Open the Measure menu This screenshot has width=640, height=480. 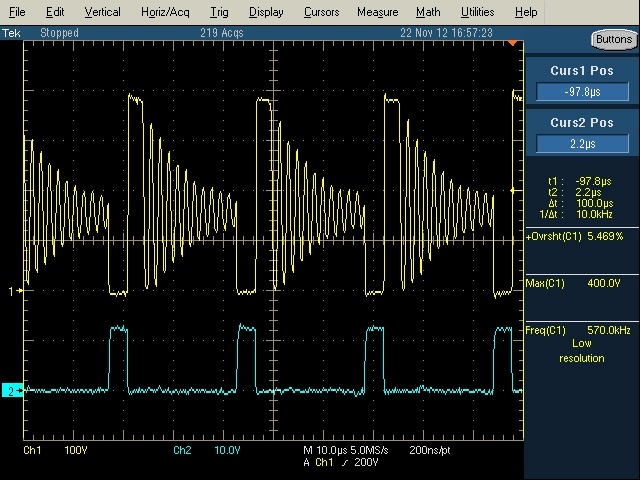(377, 12)
